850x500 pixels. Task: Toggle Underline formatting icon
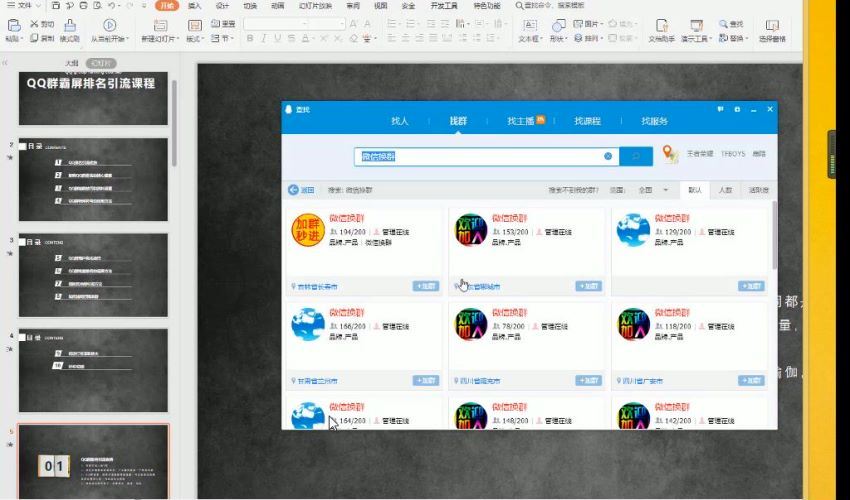[x=278, y=39]
